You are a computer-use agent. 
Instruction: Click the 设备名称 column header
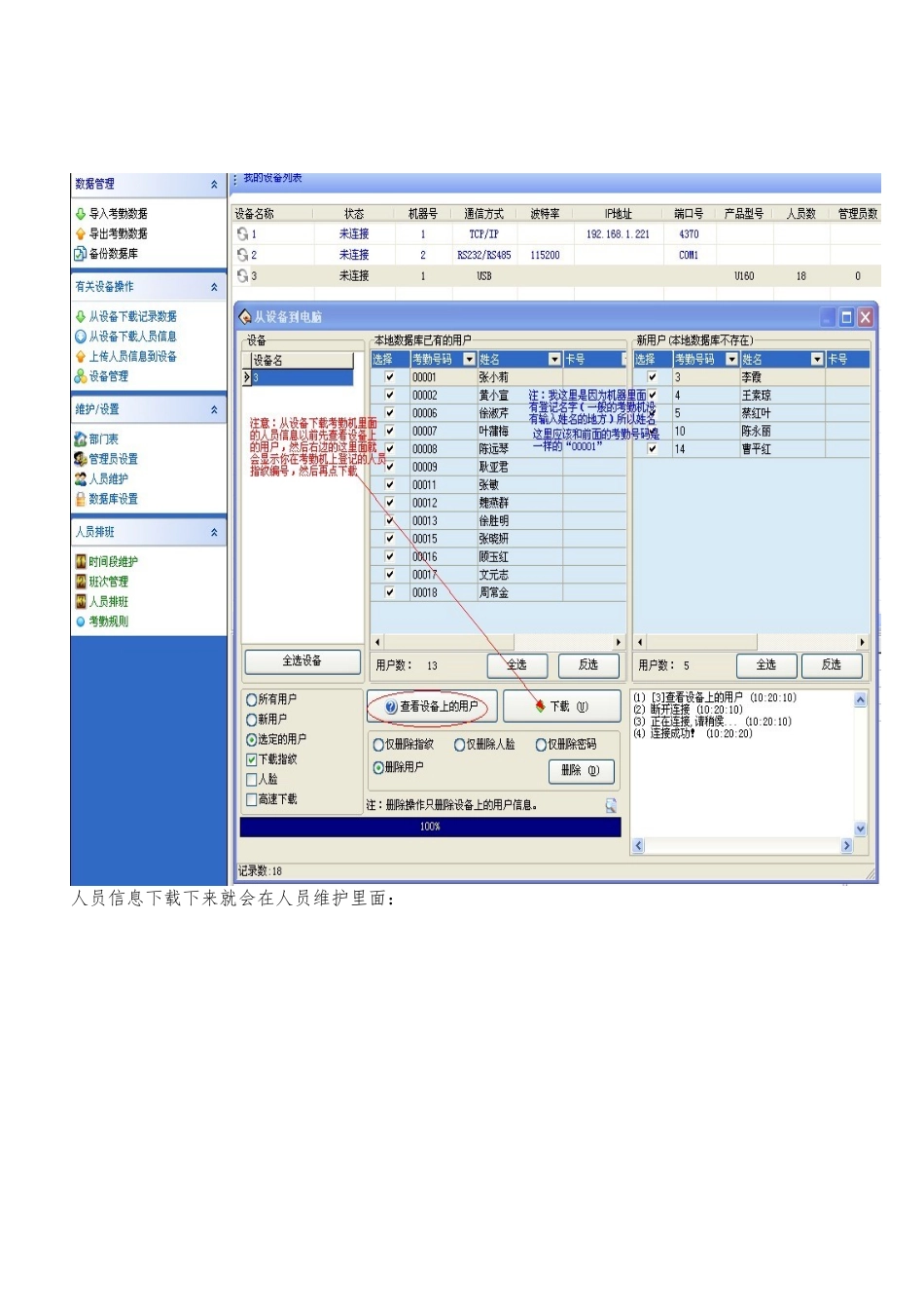click(272, 214)
